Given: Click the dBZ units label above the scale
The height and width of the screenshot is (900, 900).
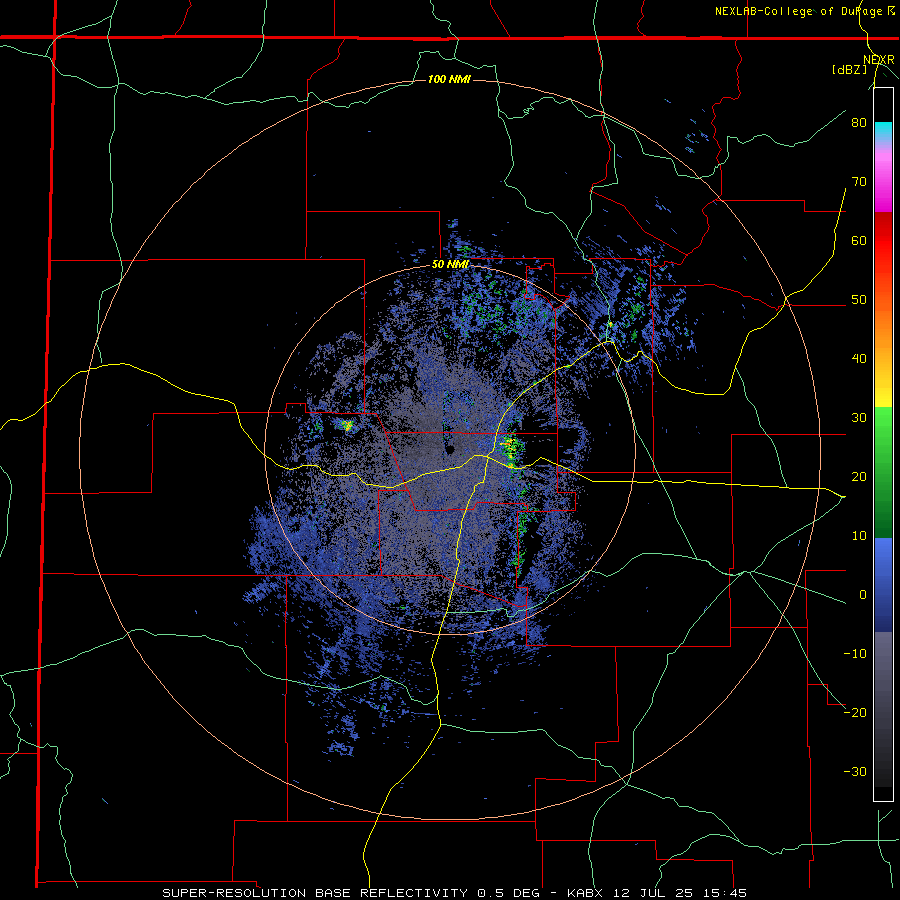Looking at the screenshot, I should point(849,70).
